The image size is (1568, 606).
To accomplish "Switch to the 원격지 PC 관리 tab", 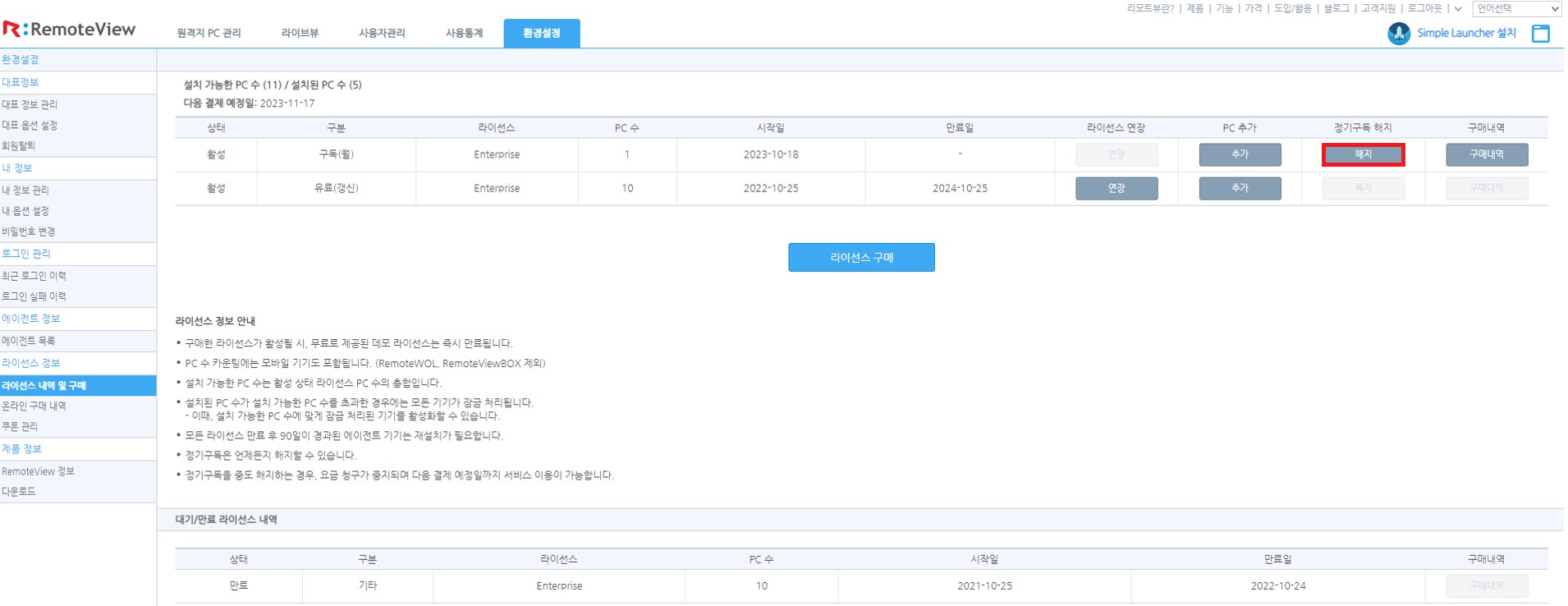I will point(209,34).
